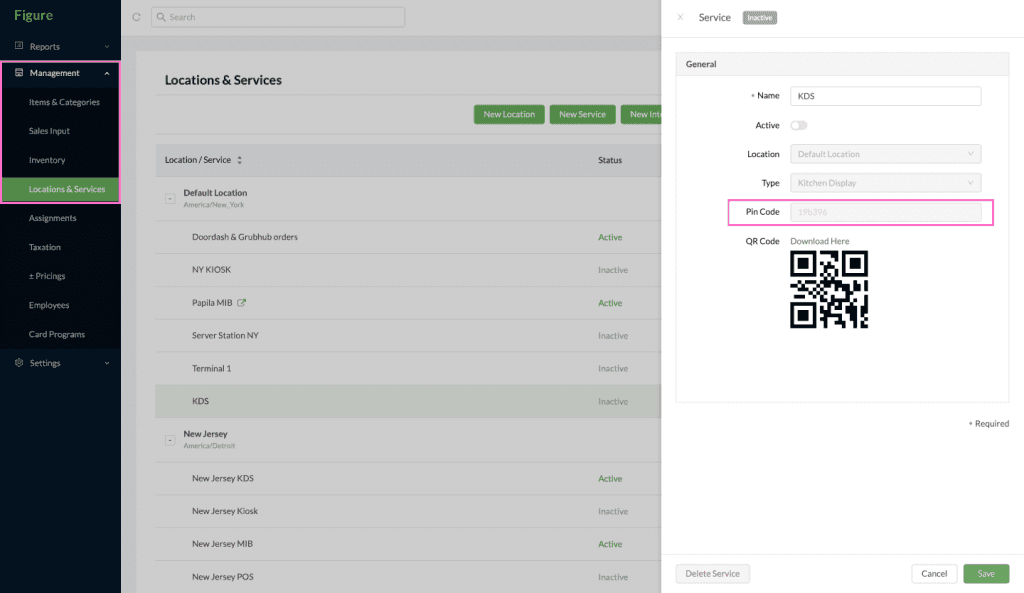The image size is (1024, 593).
Task: Click the magnifier icon in search bar
Action: (161, 17)
